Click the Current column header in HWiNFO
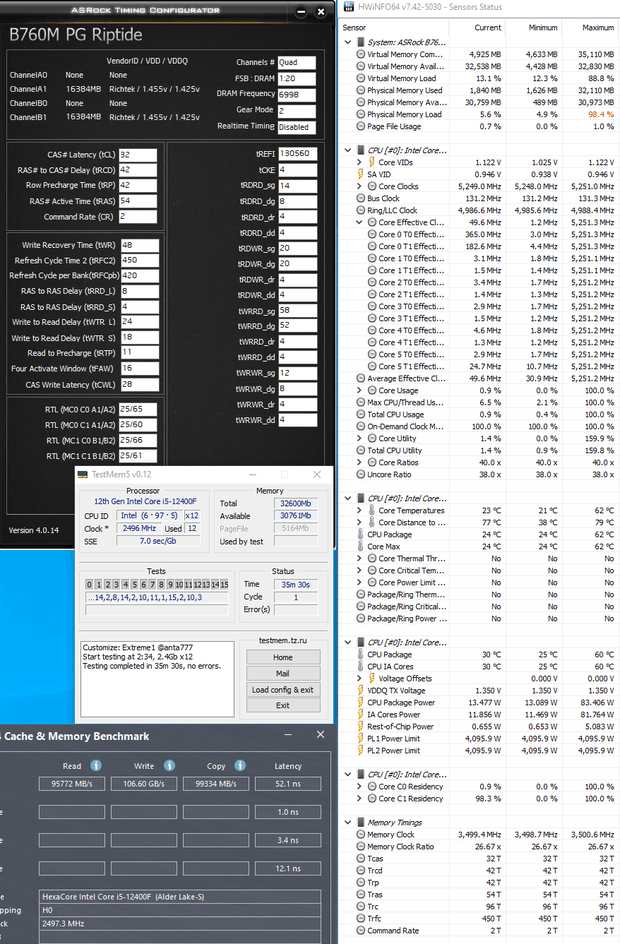The image size is (620, 944). [488, 28]
